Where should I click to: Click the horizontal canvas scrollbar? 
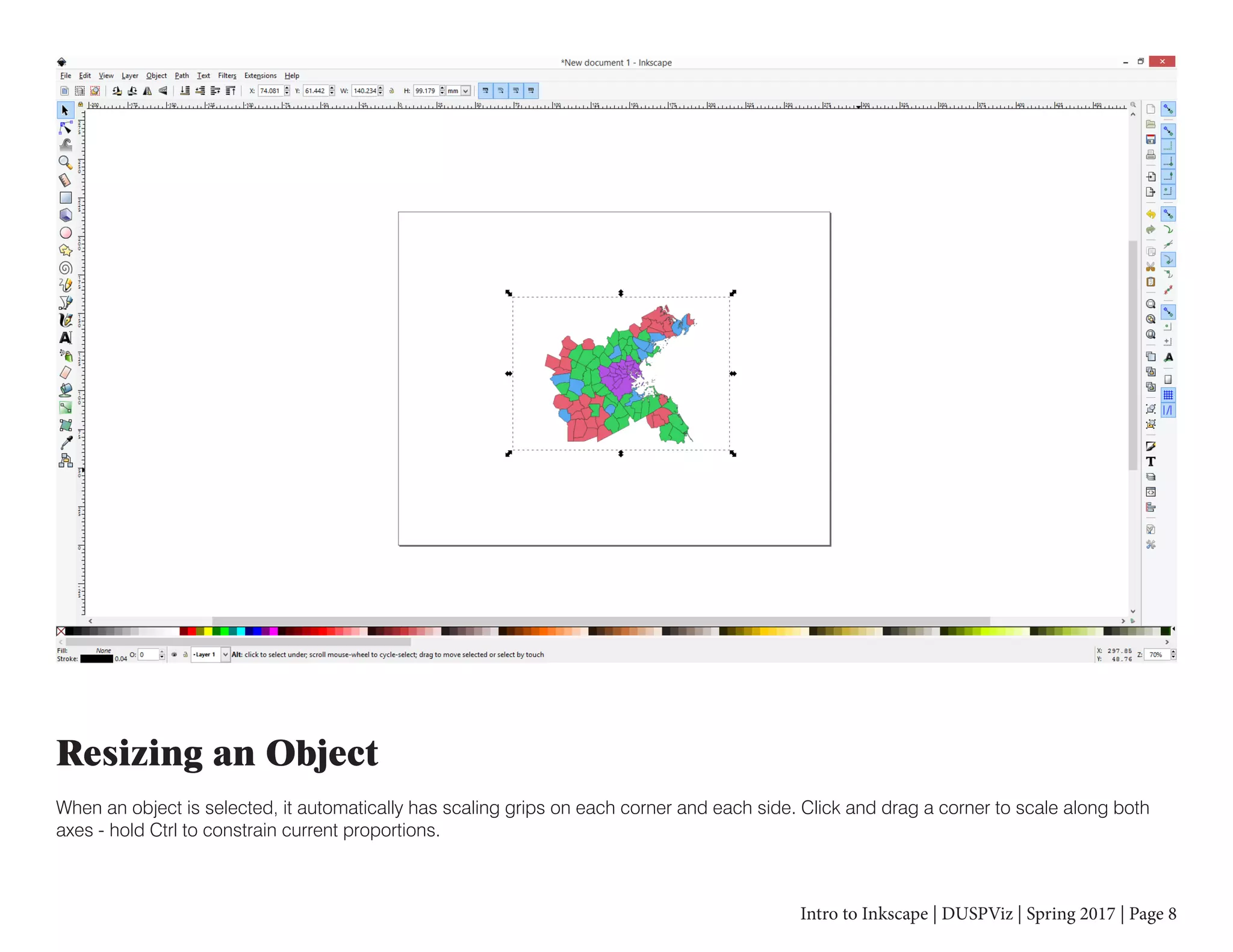pyautogui.click(x=601, y=620)
